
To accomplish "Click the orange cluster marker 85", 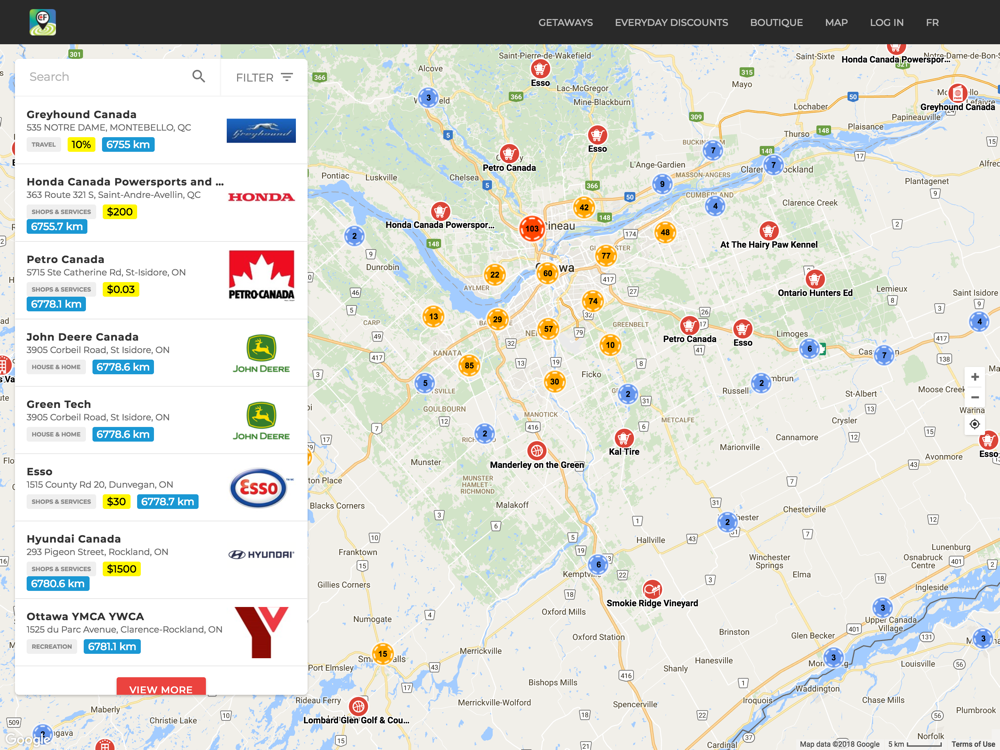I will coord(469,365).
